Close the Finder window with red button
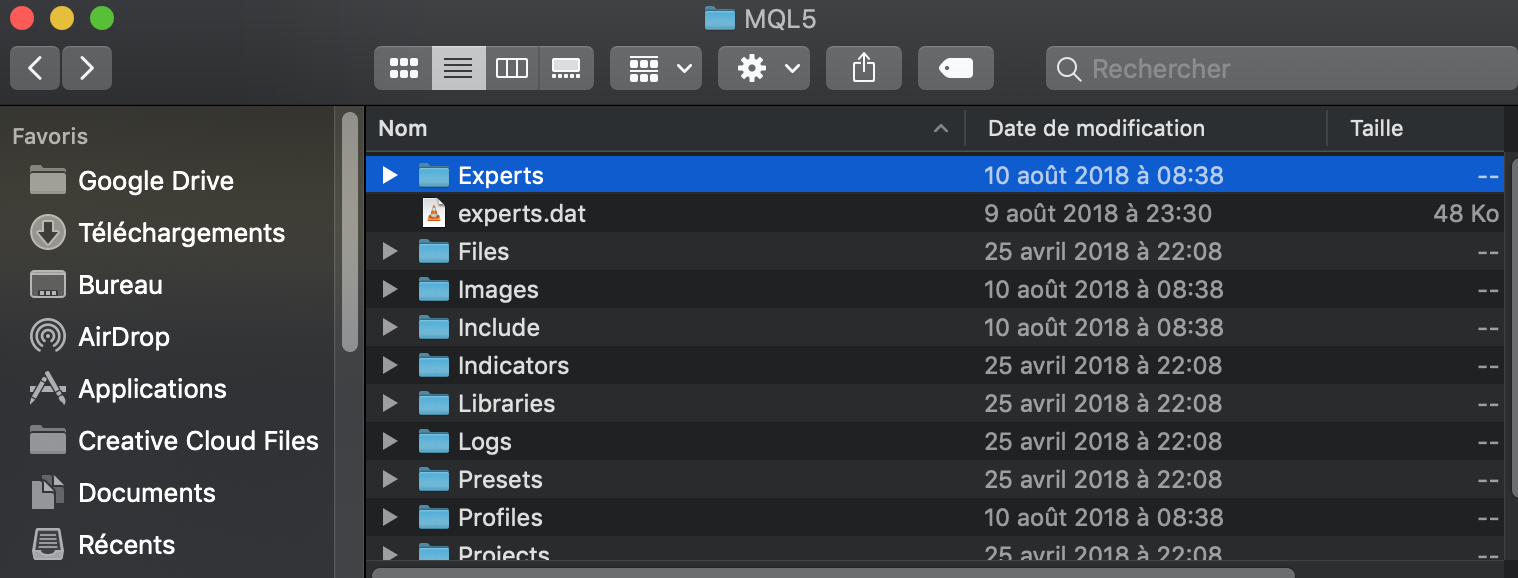 pos(21,18)
